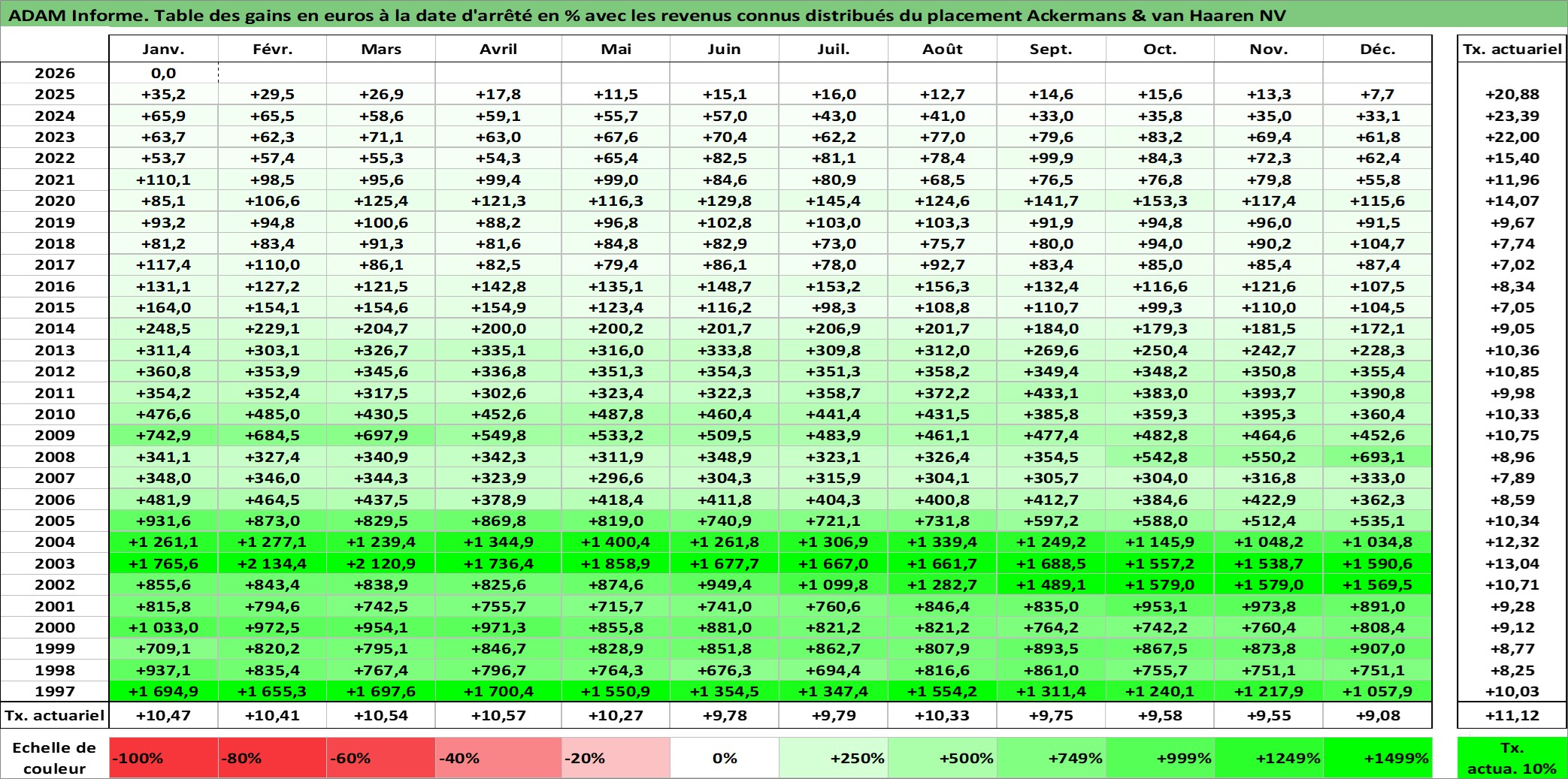This screenshot has width=1568, height=779.
Task: Select the Févr. column header
Action: click(x=272, y=49)
